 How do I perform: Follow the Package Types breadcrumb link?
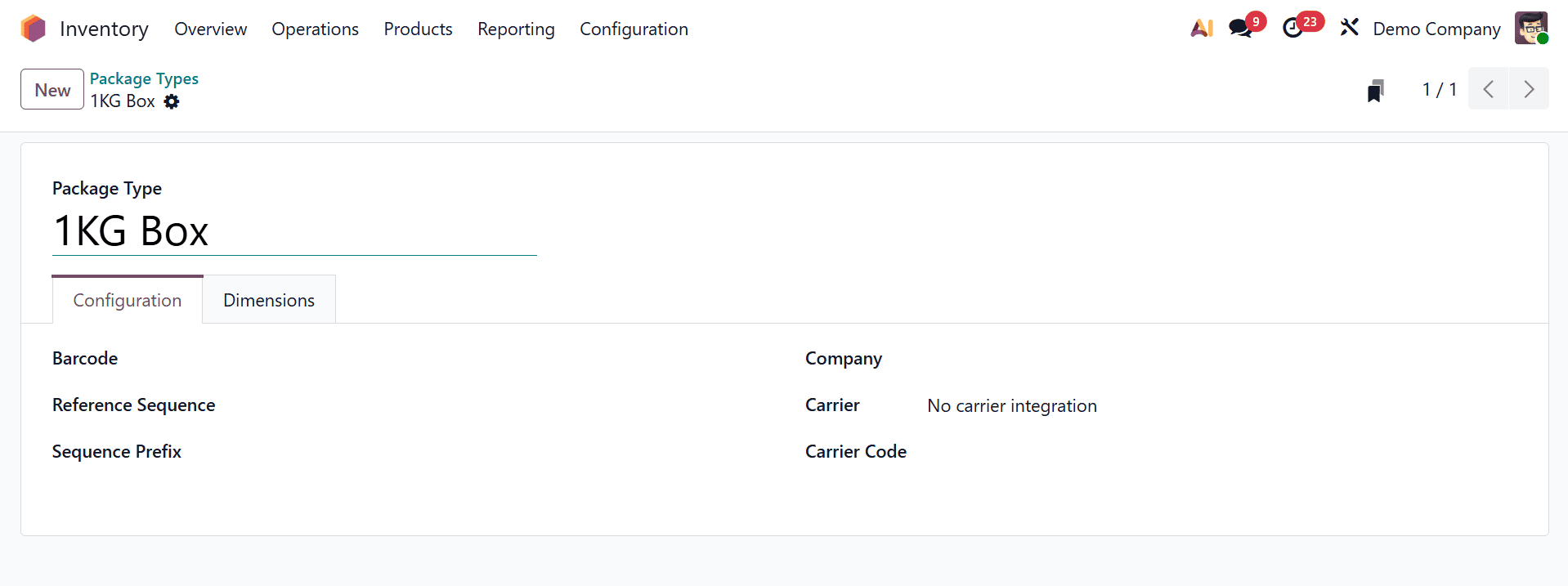pos(144,78)
